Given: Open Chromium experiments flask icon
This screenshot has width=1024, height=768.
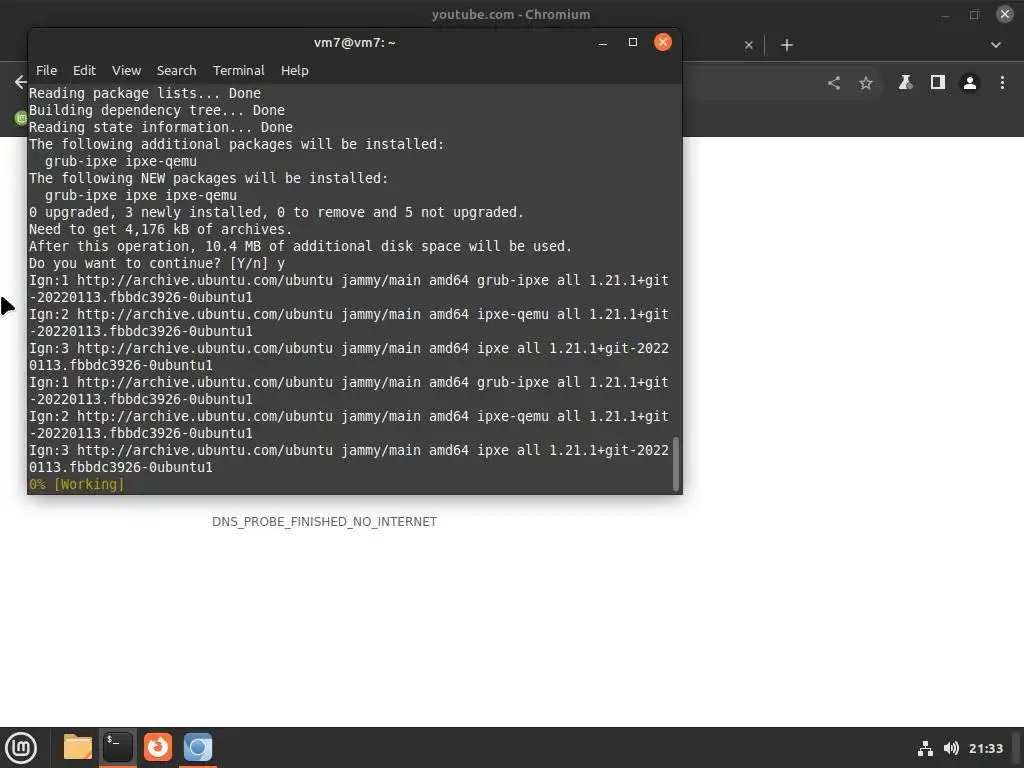Looking at the screenshot, I should (x=905, y=82).
